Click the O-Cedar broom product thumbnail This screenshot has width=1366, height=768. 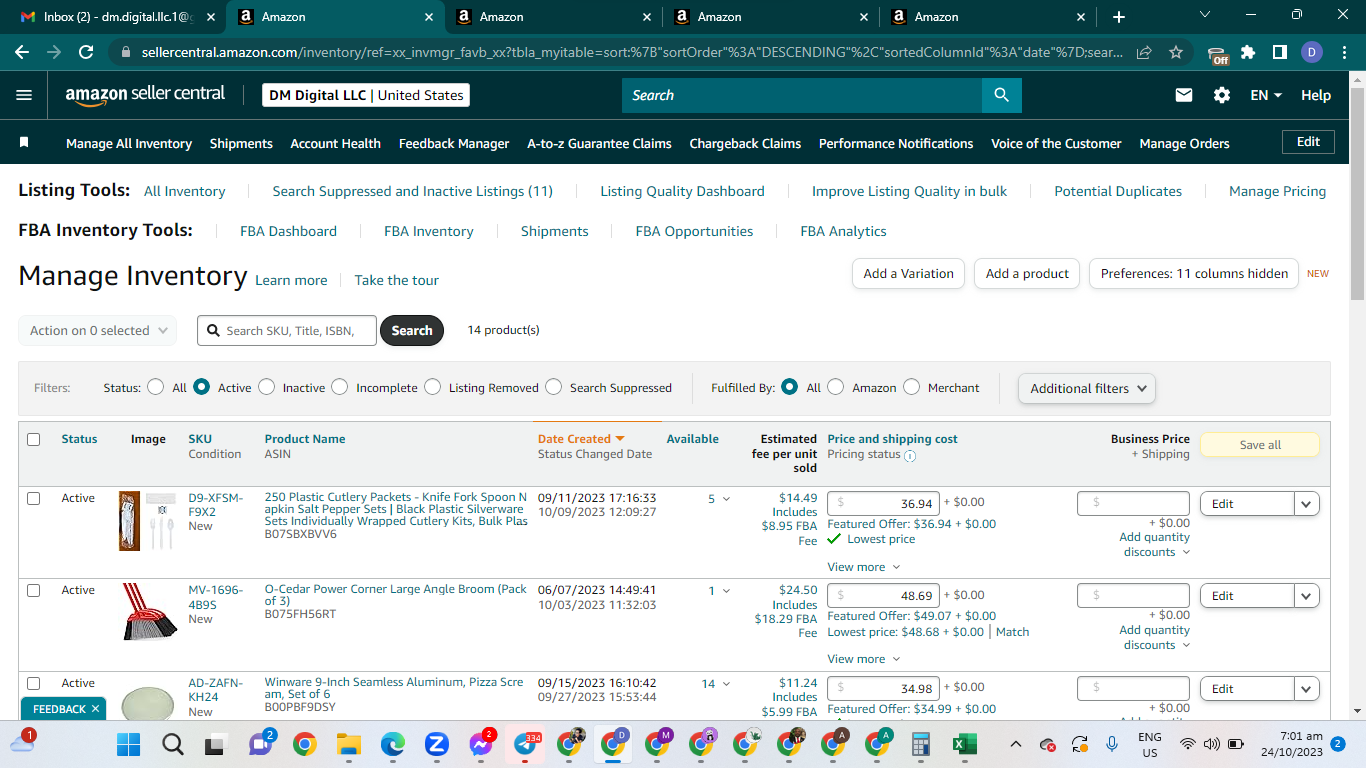(x=150, y=612)
